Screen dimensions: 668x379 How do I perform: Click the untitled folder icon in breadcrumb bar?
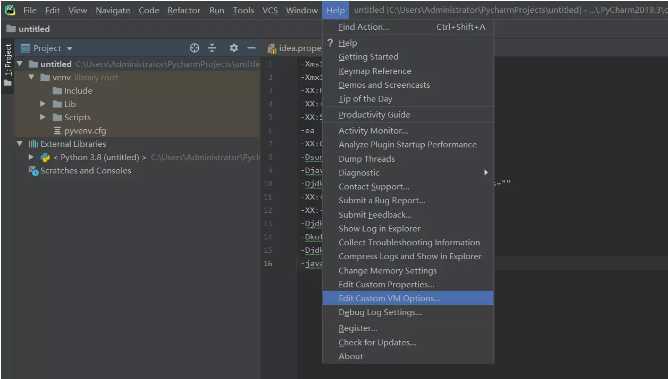[x=11, y=29]
